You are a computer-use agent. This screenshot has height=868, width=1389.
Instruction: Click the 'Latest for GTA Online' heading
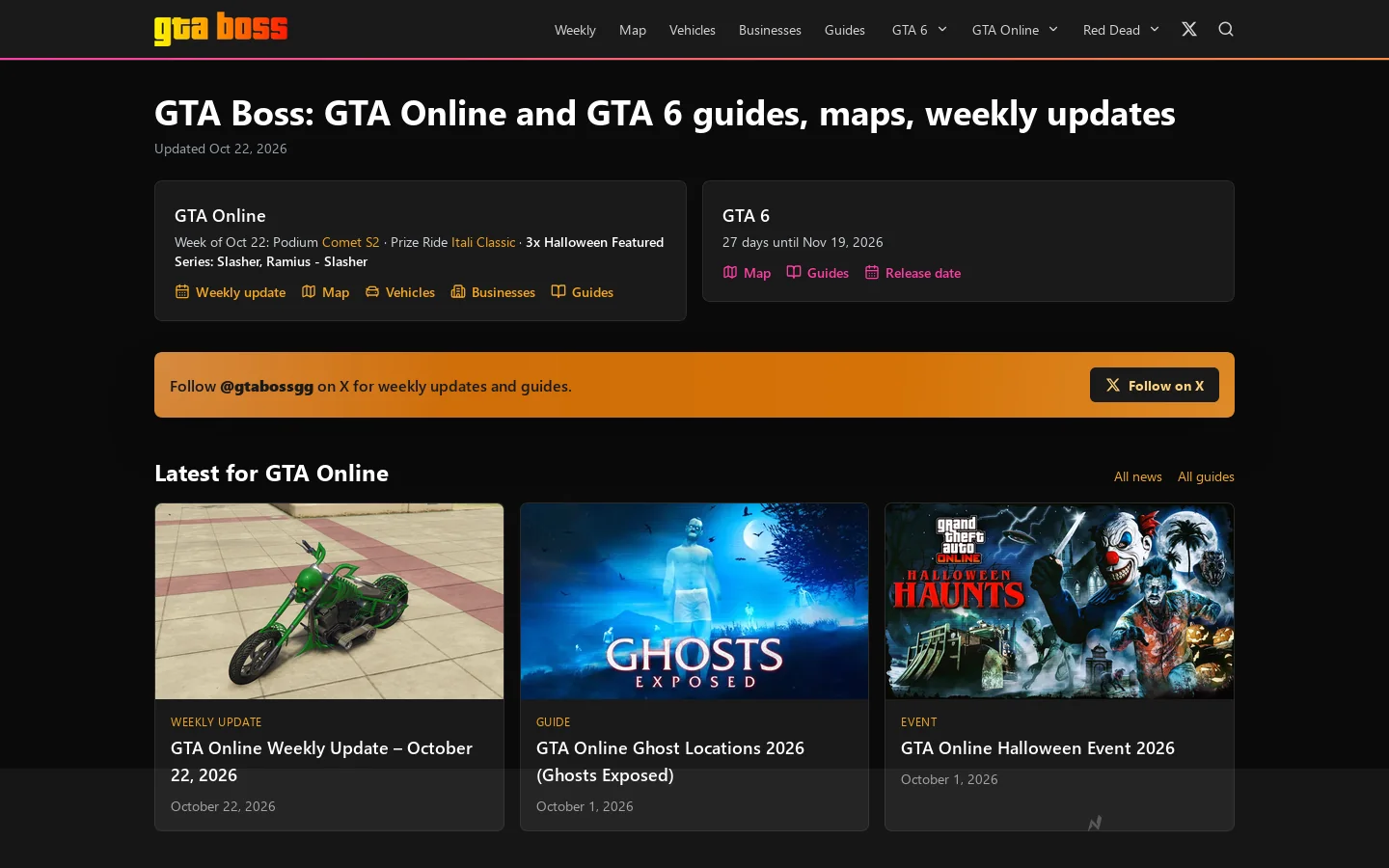coord(271,474)
